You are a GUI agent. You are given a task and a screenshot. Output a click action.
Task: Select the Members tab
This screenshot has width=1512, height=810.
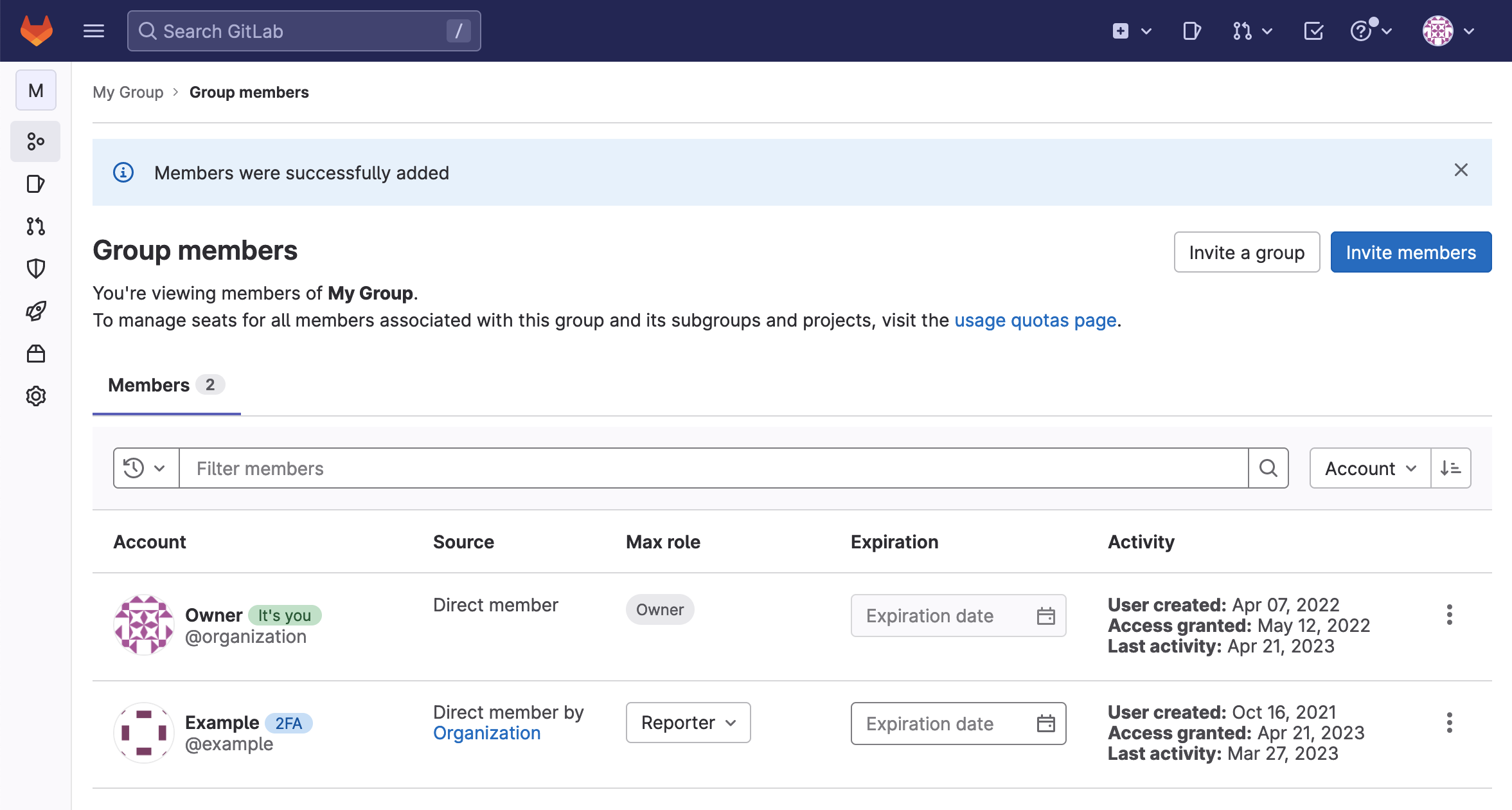click(166, 385)
